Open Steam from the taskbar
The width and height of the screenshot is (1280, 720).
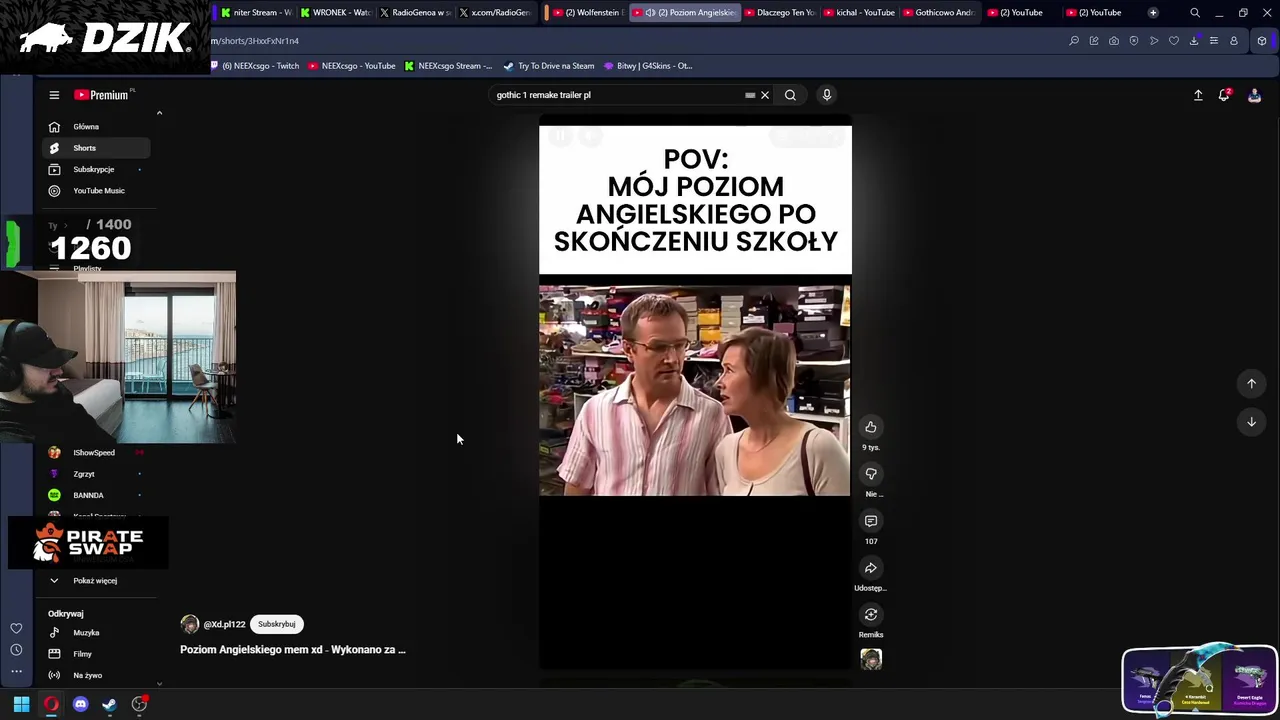(110, 704)
